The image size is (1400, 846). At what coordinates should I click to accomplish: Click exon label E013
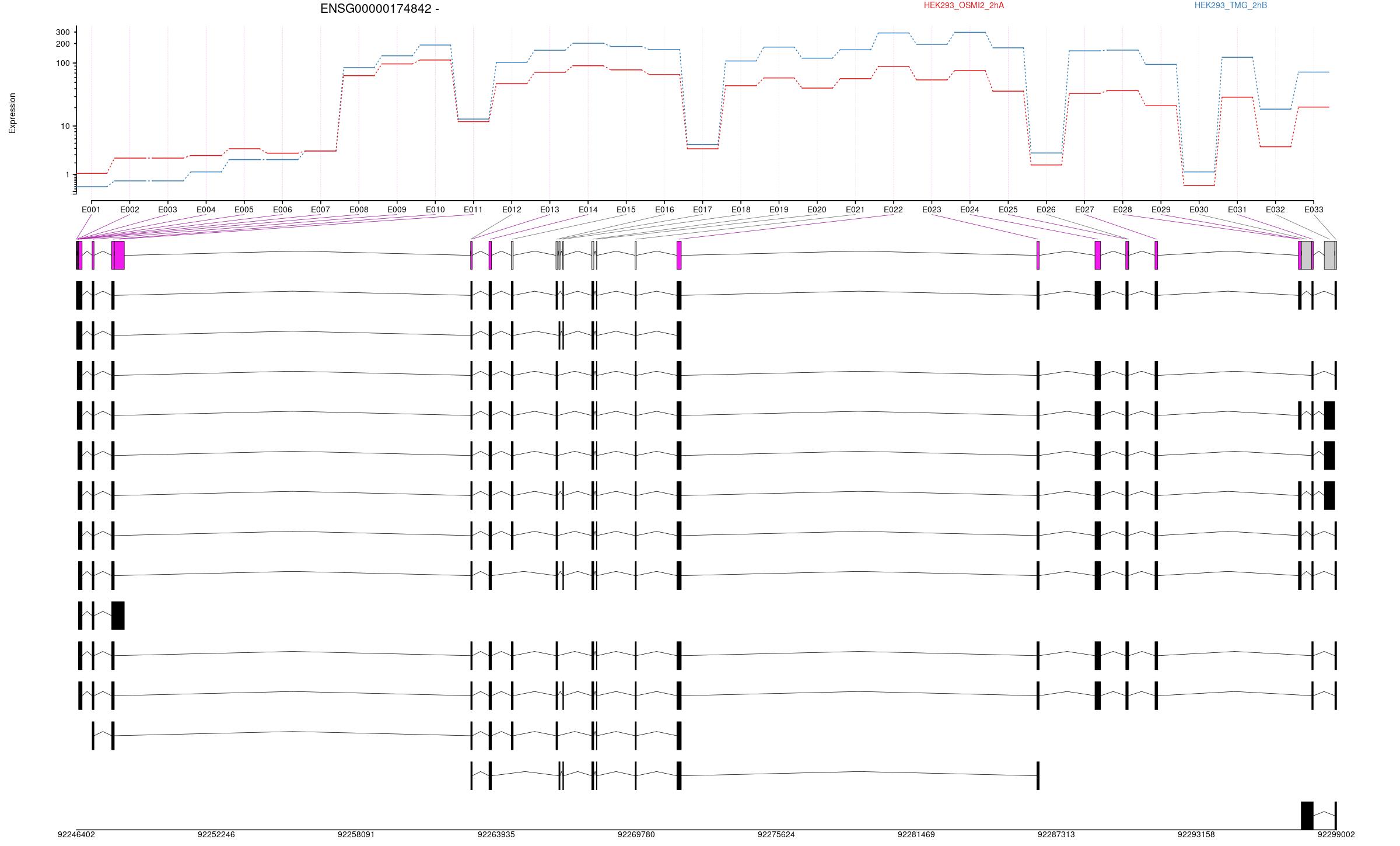click(549, 209)
